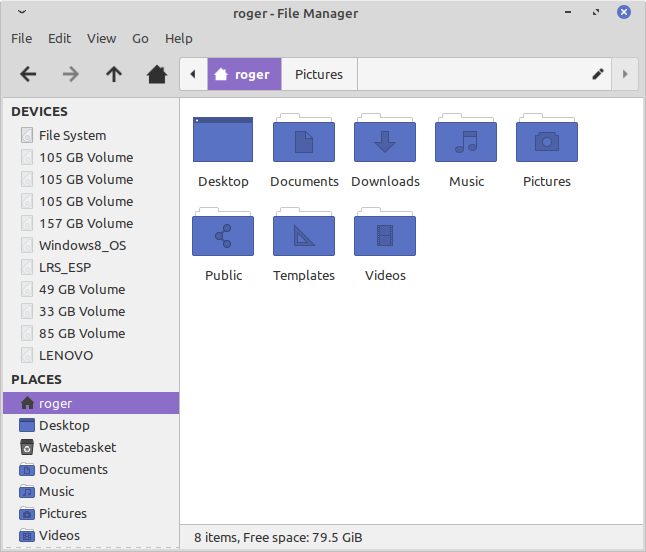Open the Videos folder icon
This screenshot has width=646, height=552.
[385, 234]
